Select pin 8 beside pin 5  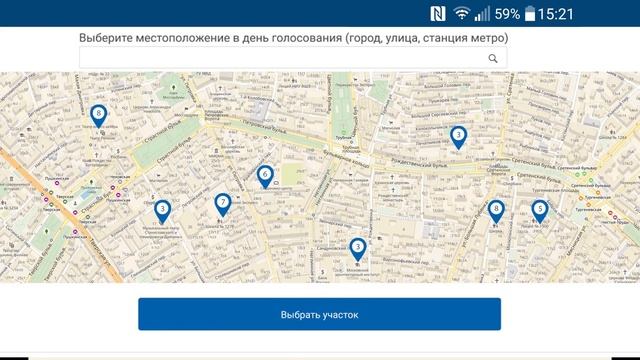(x=496, y=211)
